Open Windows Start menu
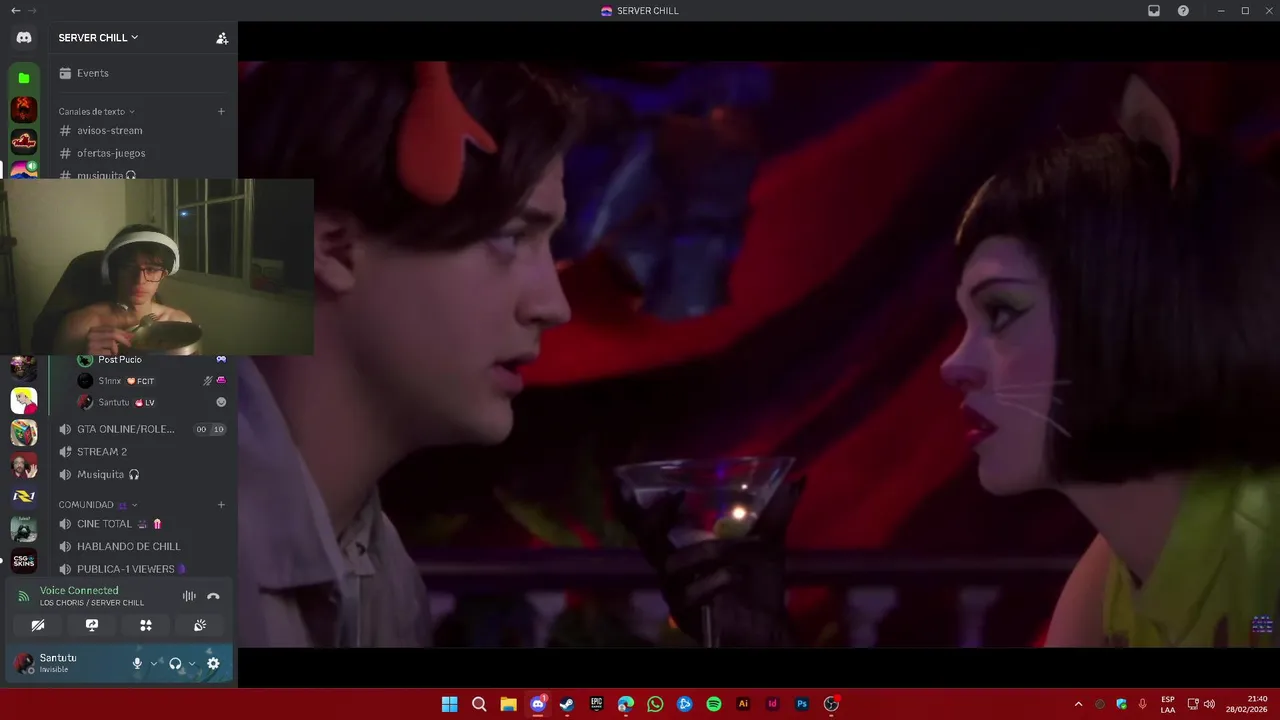This screenshot has height=720, width=1280. coord(450,704)
